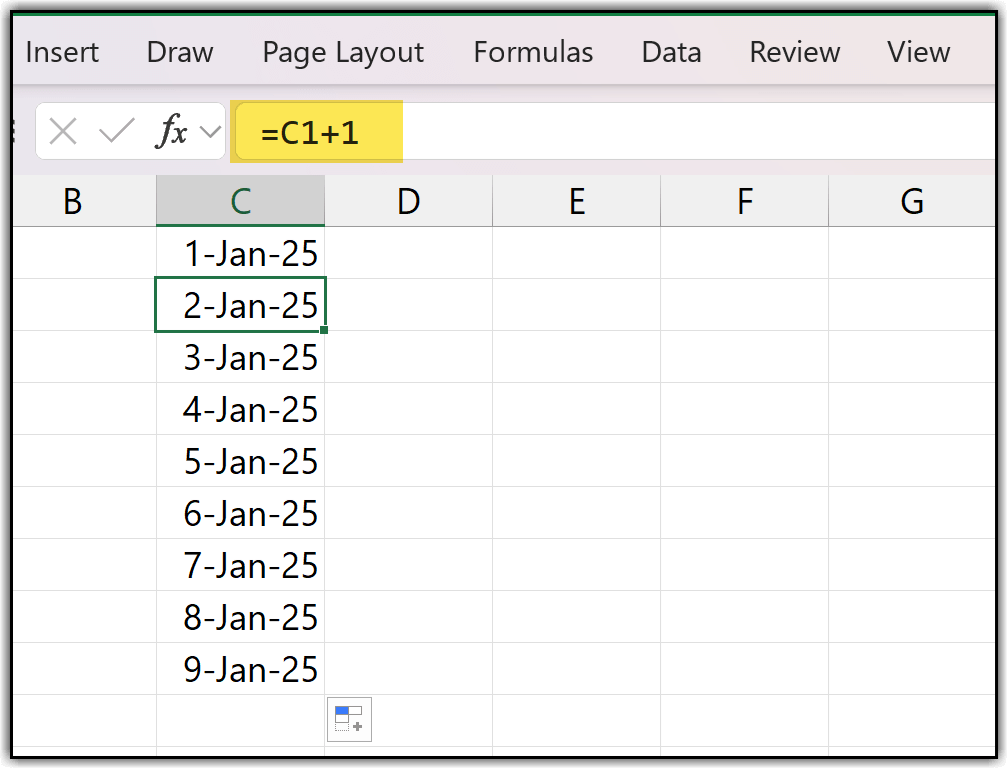Screen dimensions: 1008x769
Task: Click the Enter checkmark formula icon
Action: 117,131
